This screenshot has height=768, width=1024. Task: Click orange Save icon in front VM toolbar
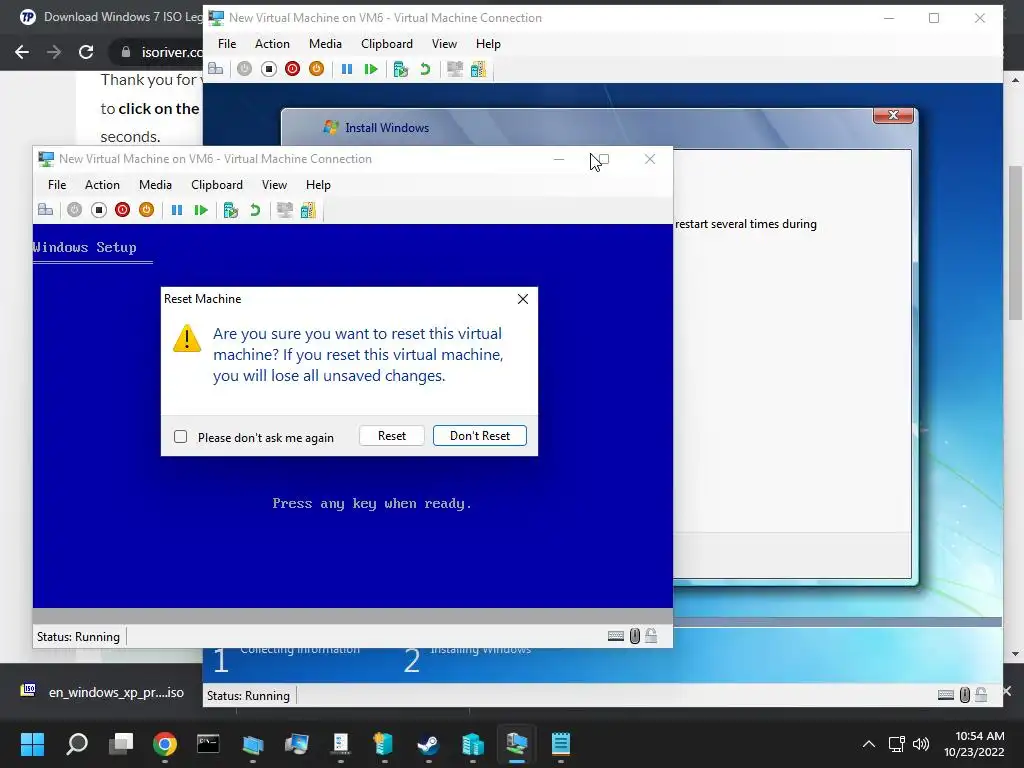[146, 210]
